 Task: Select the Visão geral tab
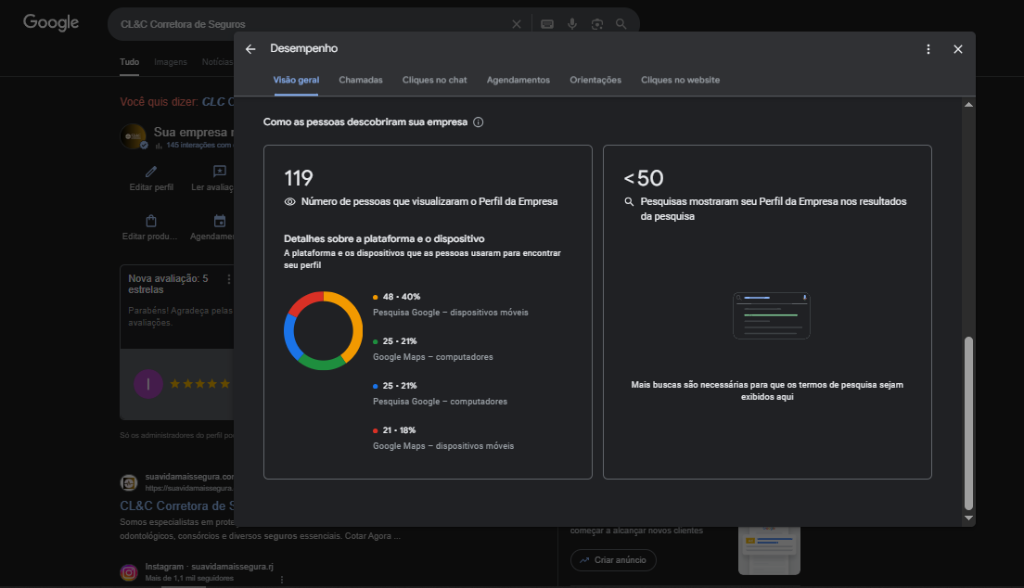click(296, 80)
